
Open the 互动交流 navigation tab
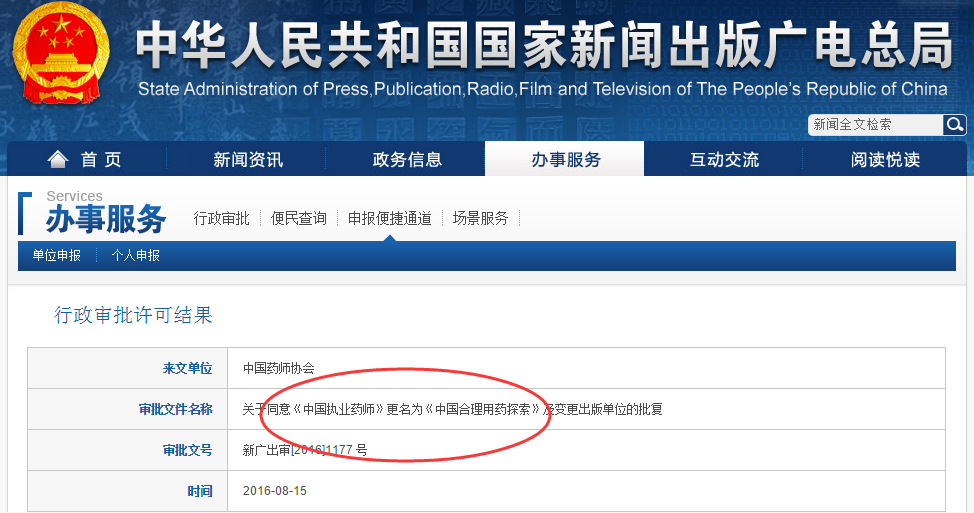724,159
